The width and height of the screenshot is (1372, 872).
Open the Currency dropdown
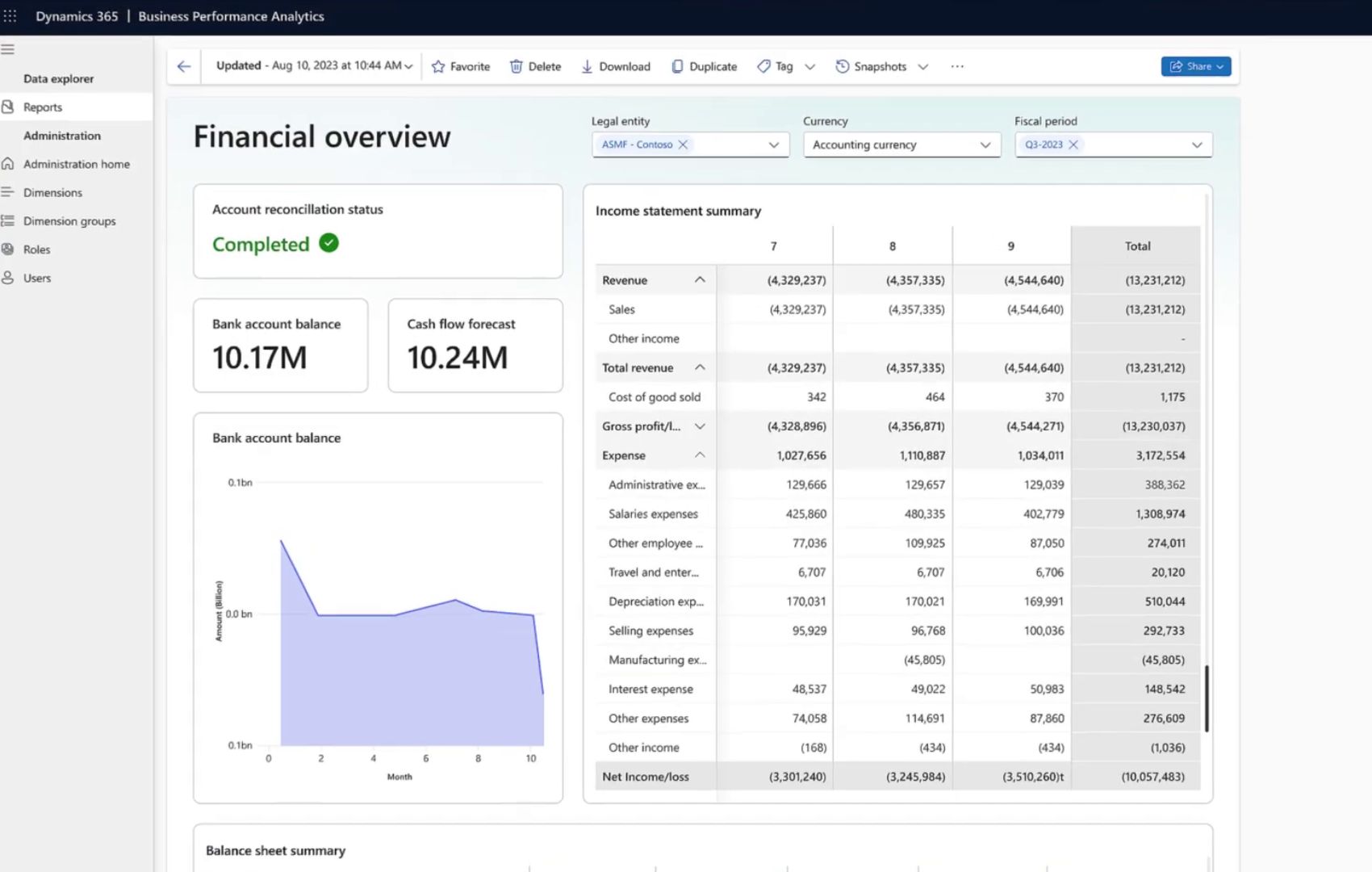coord(901,145)
